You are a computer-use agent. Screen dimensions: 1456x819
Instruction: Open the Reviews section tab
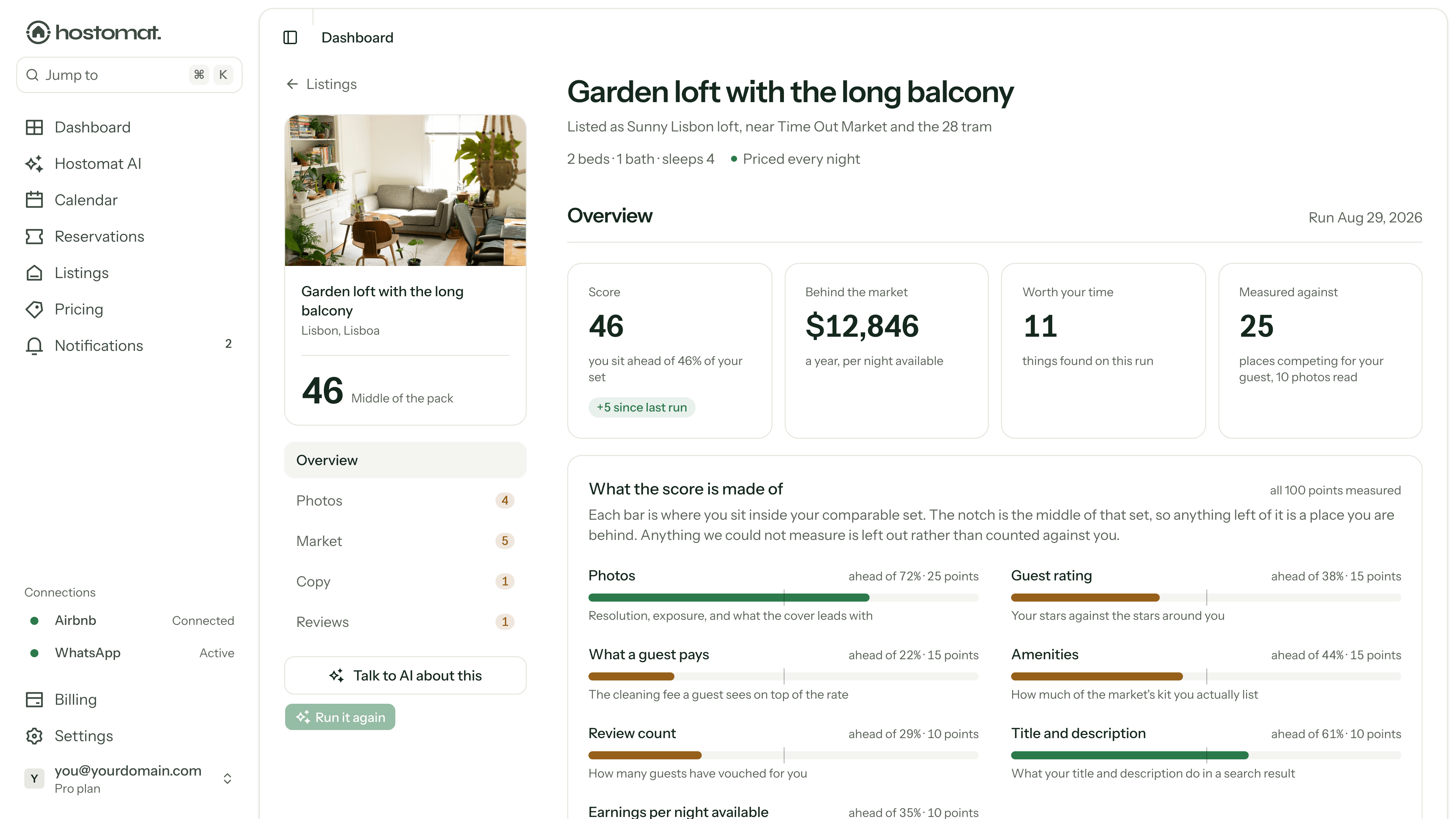pos(405,622)
